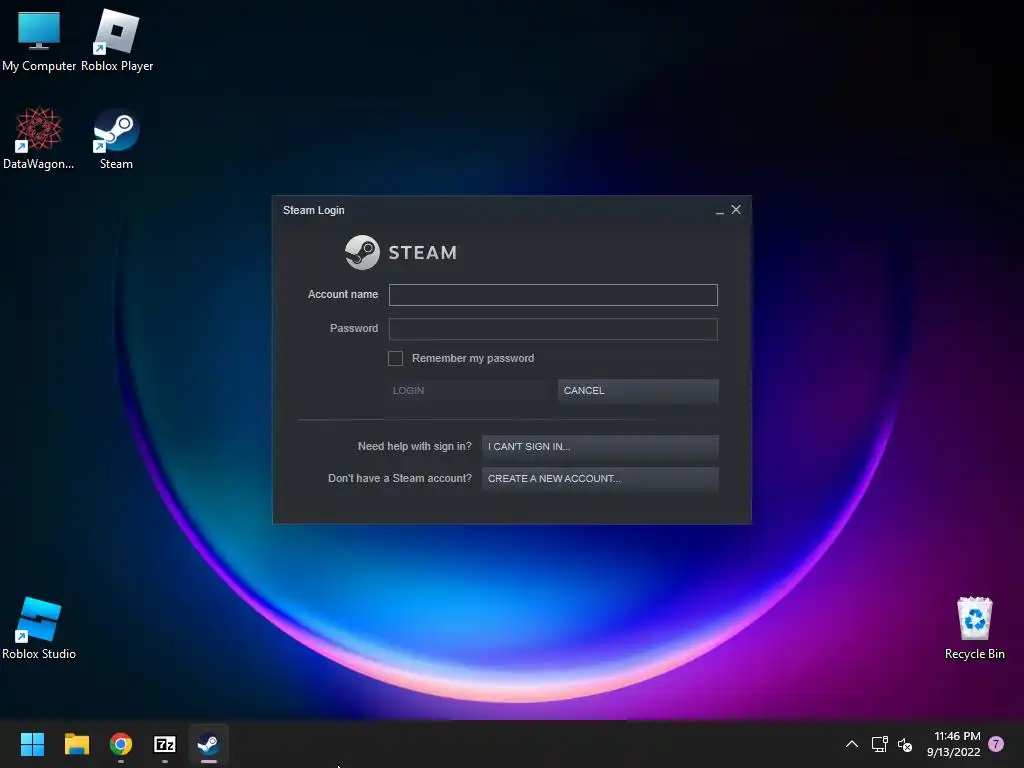Click the Password label

[354, 328]
